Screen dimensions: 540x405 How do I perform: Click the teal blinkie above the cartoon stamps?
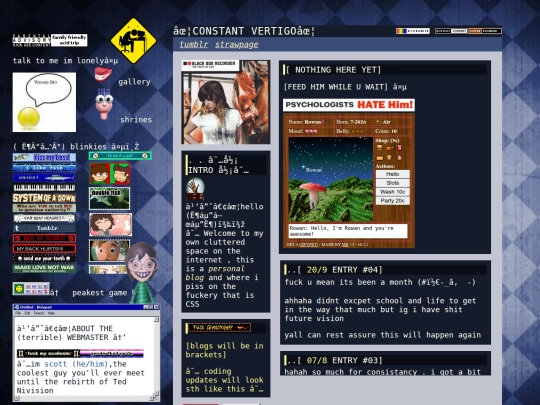click(x=120, y=156)
